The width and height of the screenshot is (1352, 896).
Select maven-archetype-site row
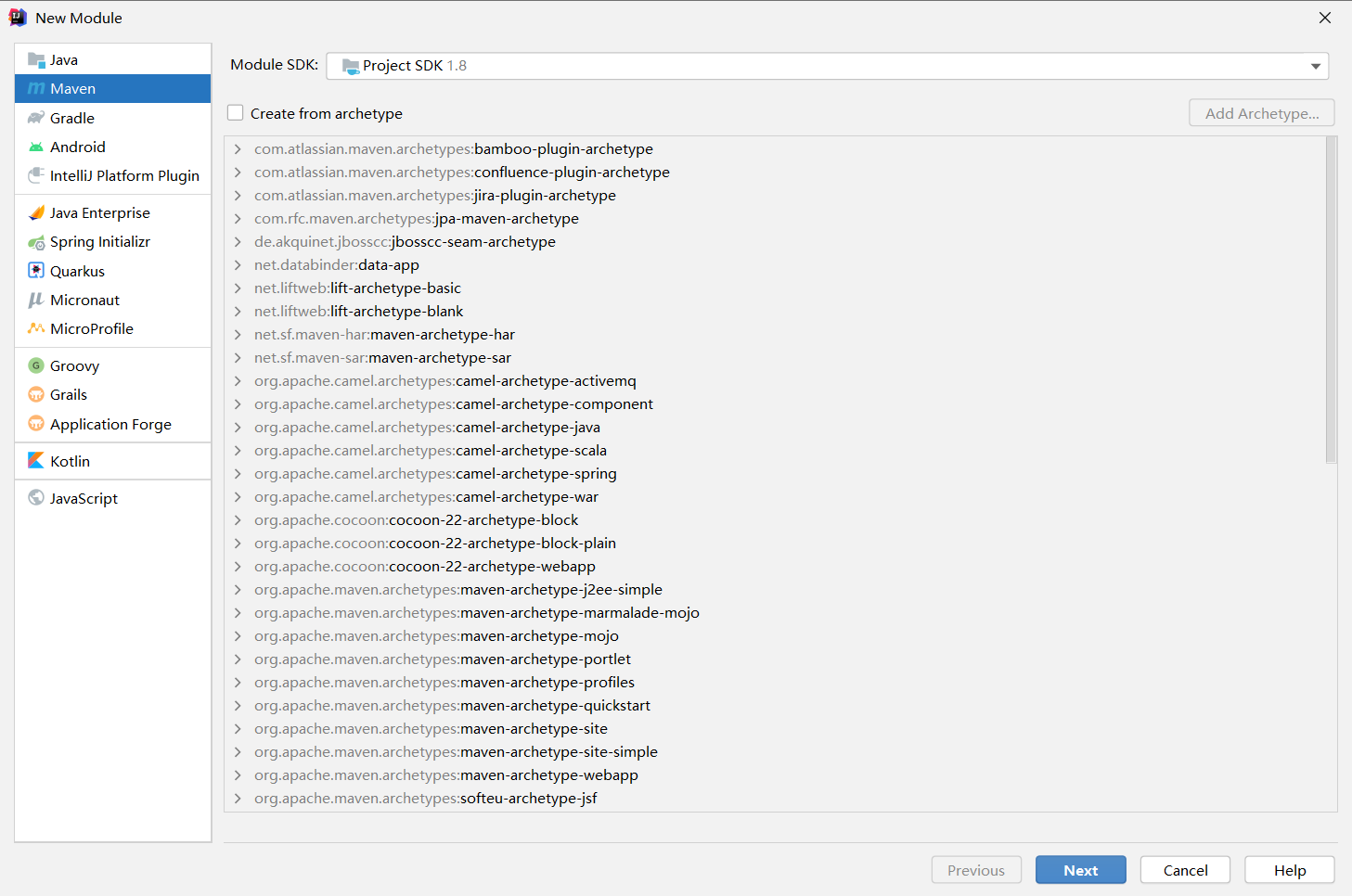point(775,729)
